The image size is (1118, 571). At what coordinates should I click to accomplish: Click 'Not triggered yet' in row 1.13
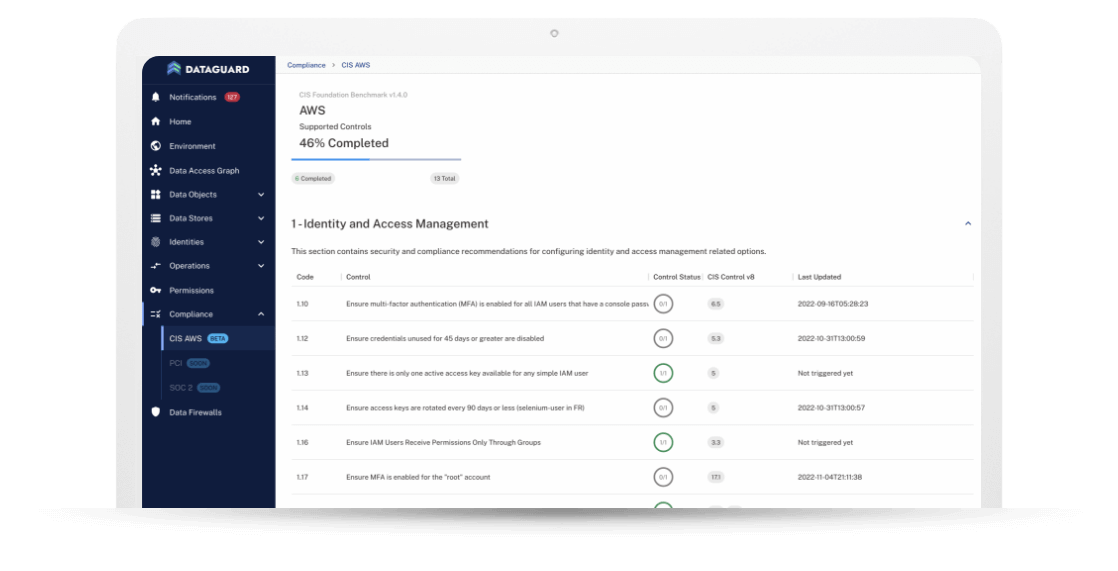coord(825,373)
